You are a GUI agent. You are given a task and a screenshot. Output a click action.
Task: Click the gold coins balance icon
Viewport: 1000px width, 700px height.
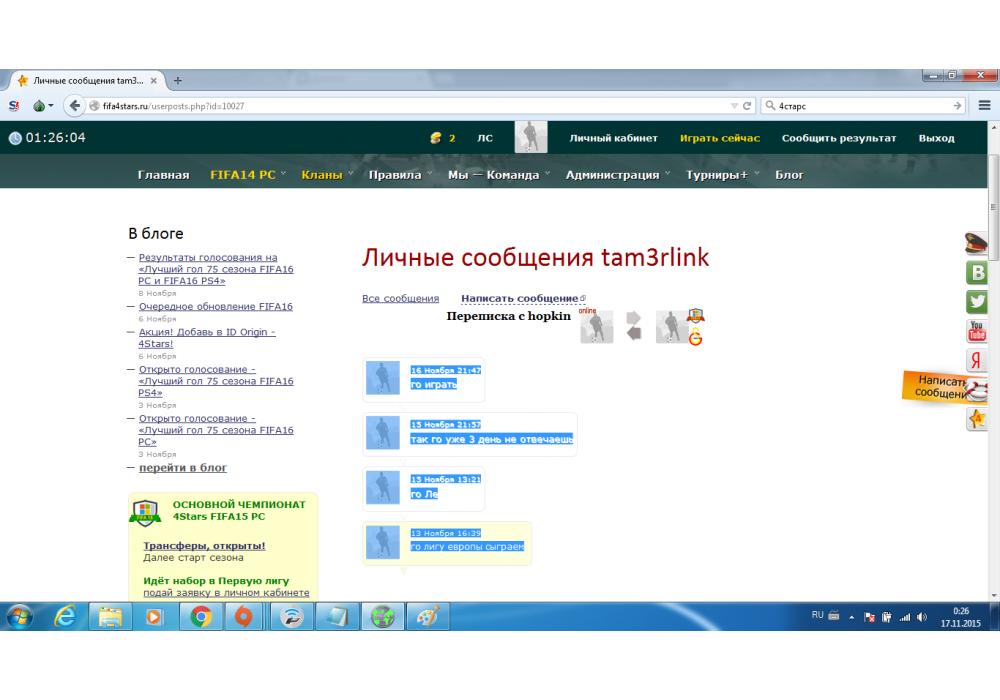(435, 138)
